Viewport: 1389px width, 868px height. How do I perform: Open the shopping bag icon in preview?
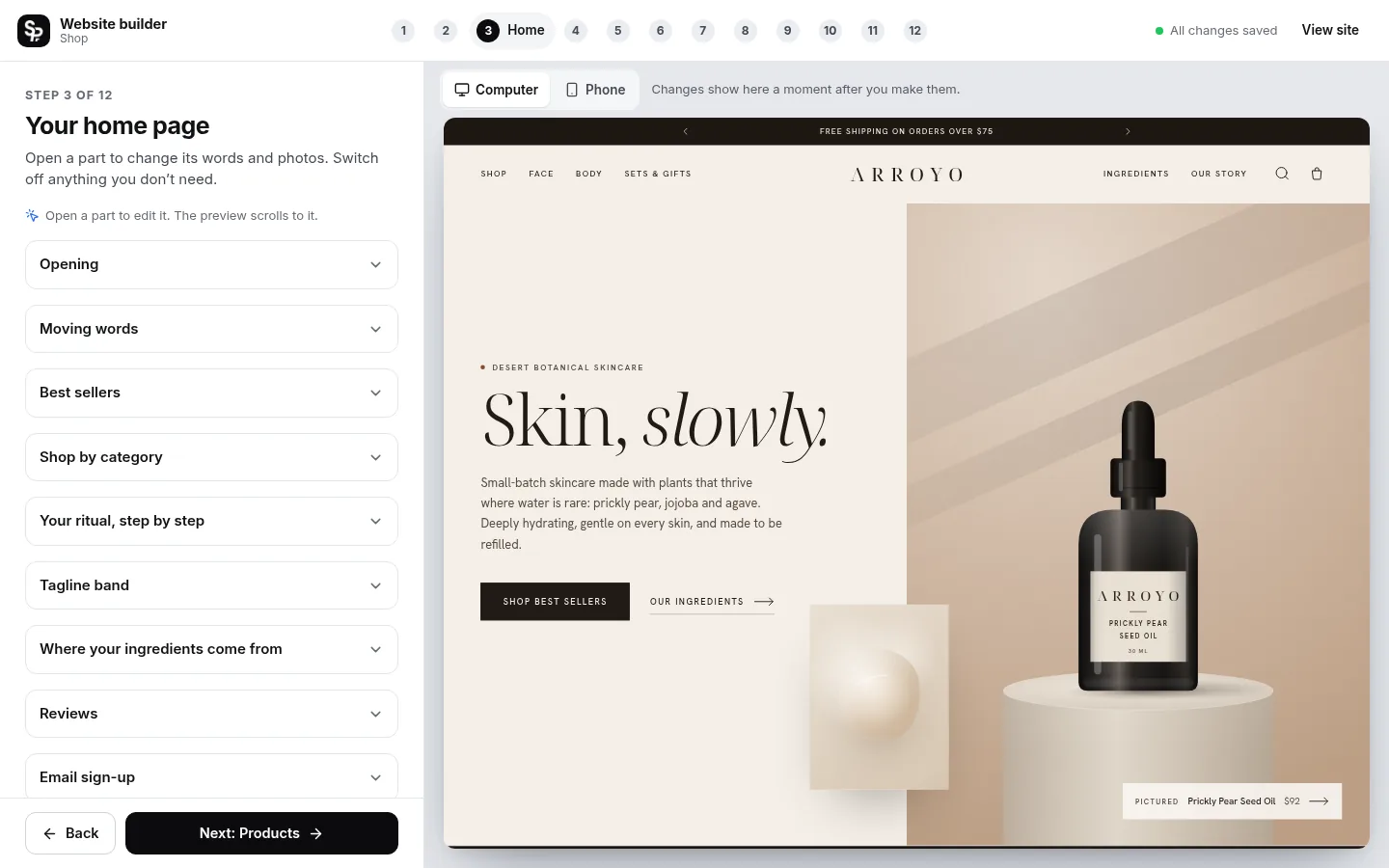click(1317, 174)
